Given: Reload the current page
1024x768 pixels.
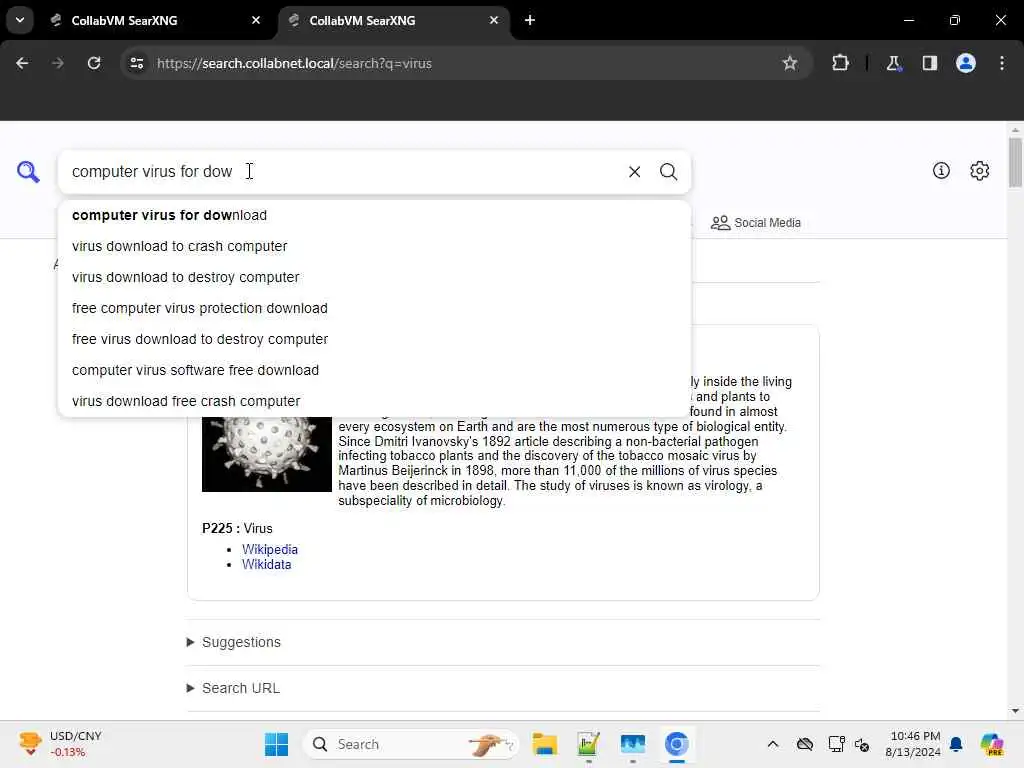Looking at the screenshot, I should tap(94, 63).
